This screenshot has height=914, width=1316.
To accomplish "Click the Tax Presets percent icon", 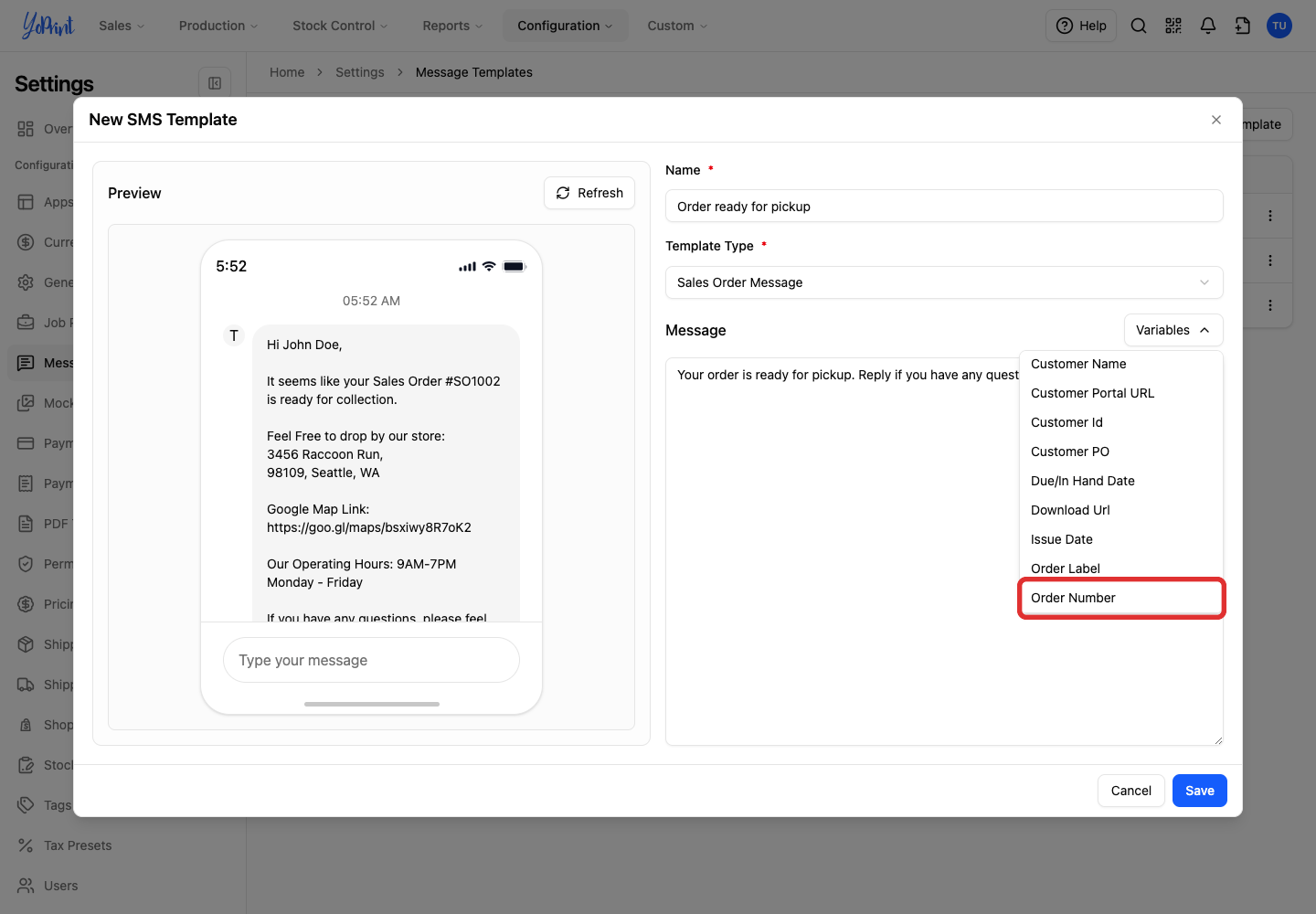I will tap(26, 845).
